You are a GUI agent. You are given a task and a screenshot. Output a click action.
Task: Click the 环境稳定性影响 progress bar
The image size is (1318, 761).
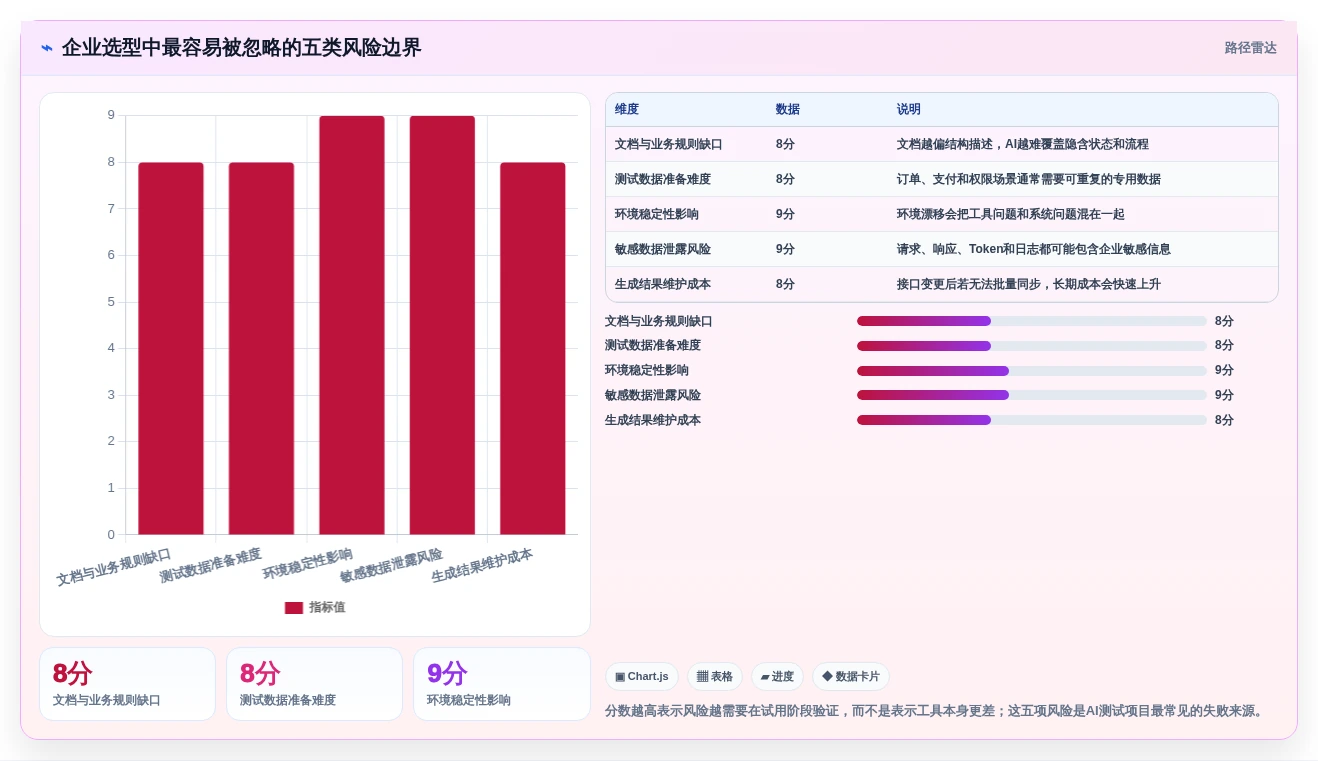coord(1032,371)
